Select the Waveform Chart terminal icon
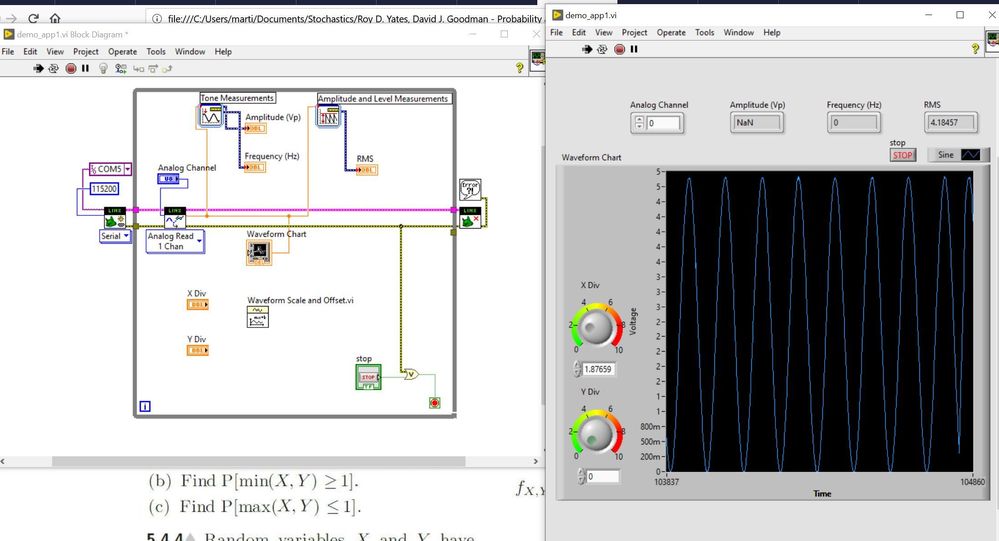The image size is (999, 541). coord(259,252)
